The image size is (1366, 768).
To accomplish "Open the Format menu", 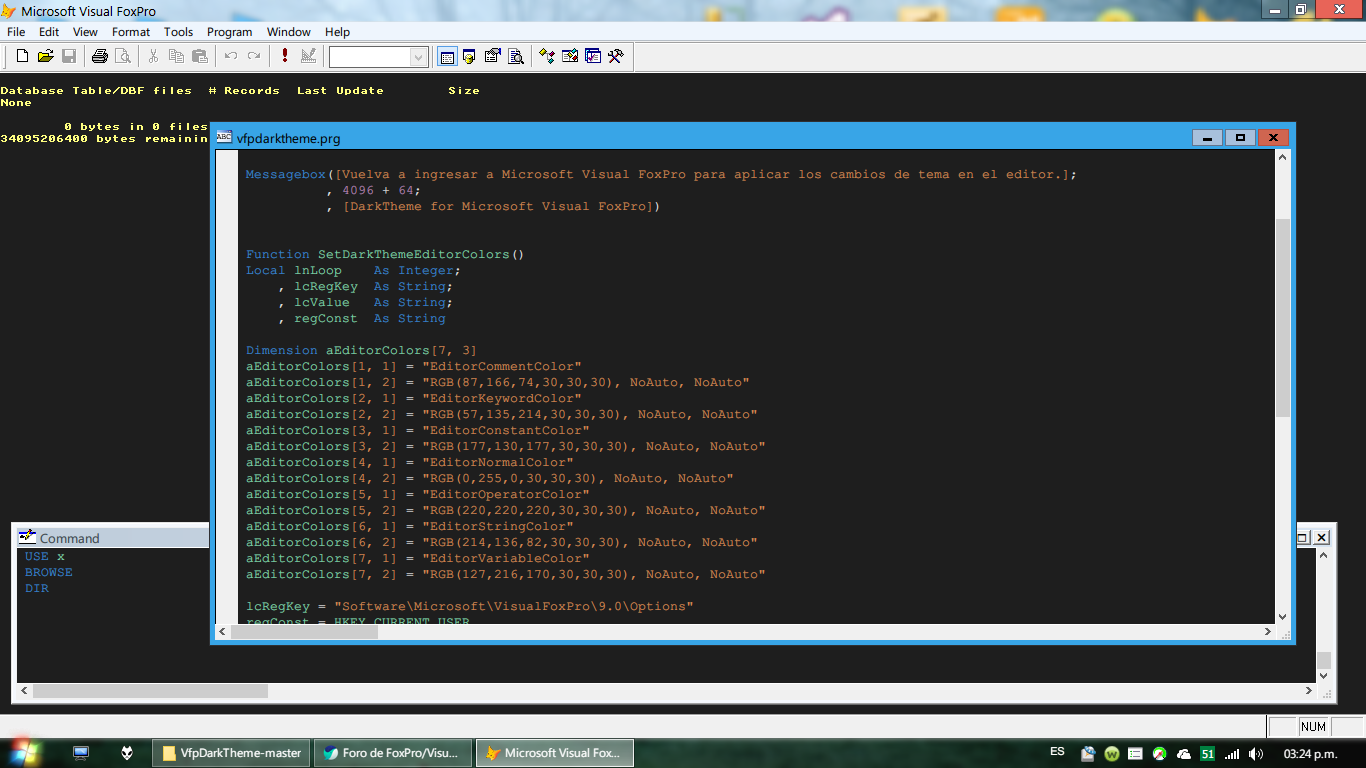I will pyautogui.click(x=131, y=32).
